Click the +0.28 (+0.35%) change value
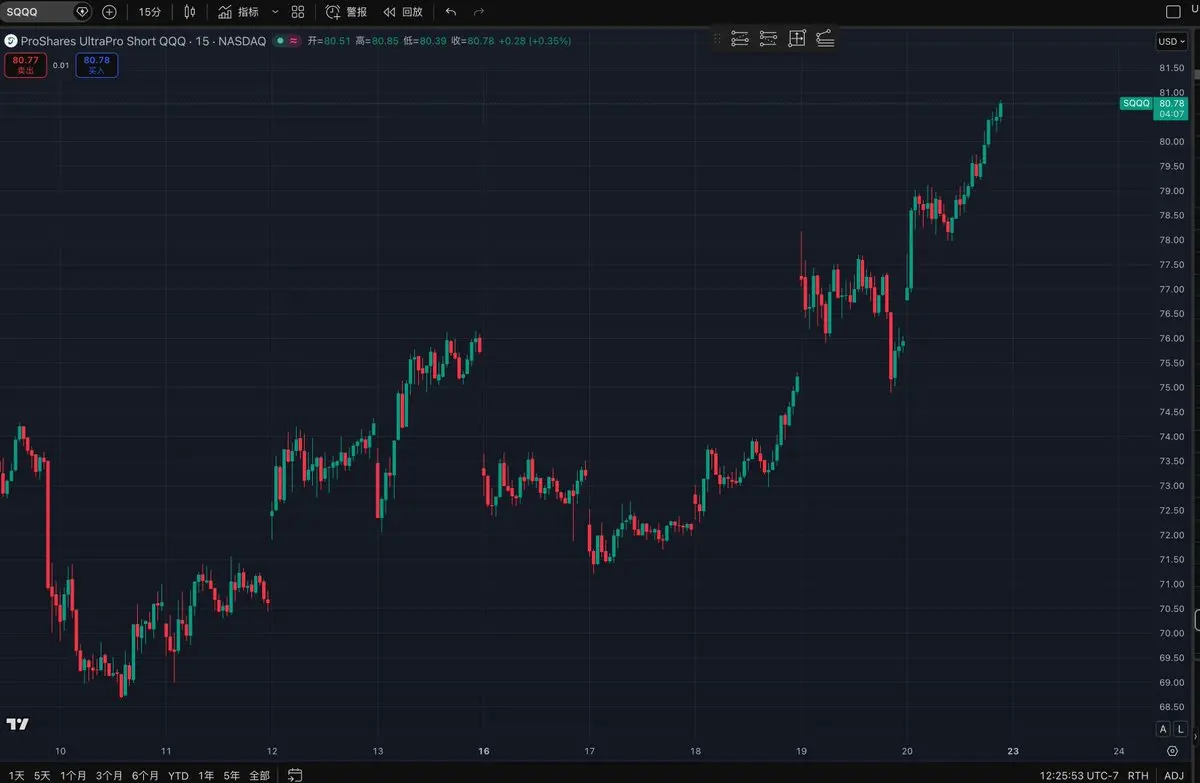The image size is (1200, 783). click(535, 41)
